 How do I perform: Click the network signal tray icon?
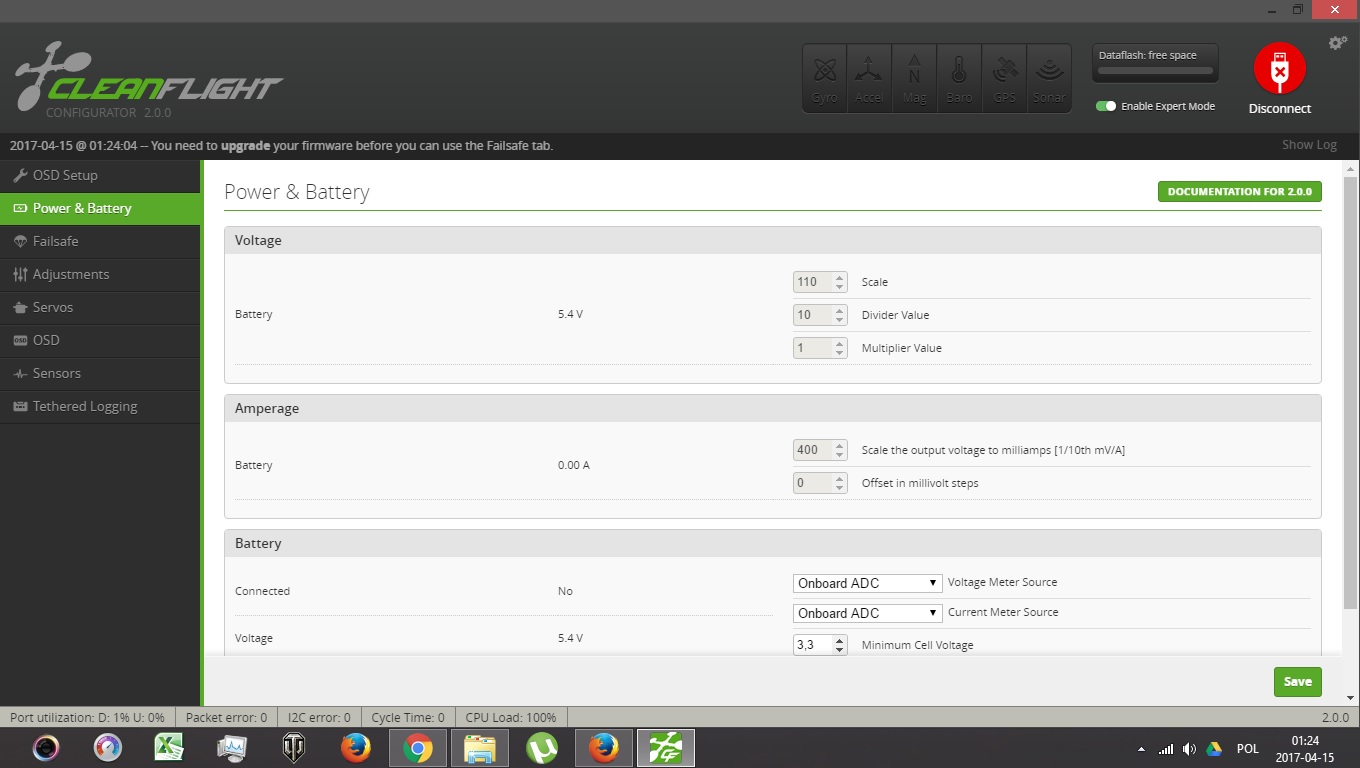click(x=1165, y=749)
